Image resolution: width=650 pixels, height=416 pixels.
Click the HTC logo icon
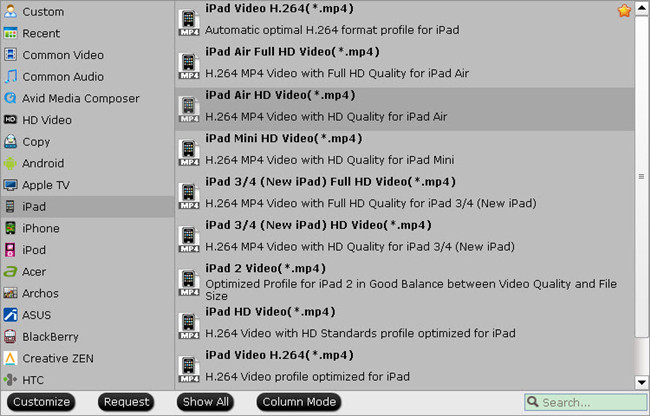(x=10, y=380)
